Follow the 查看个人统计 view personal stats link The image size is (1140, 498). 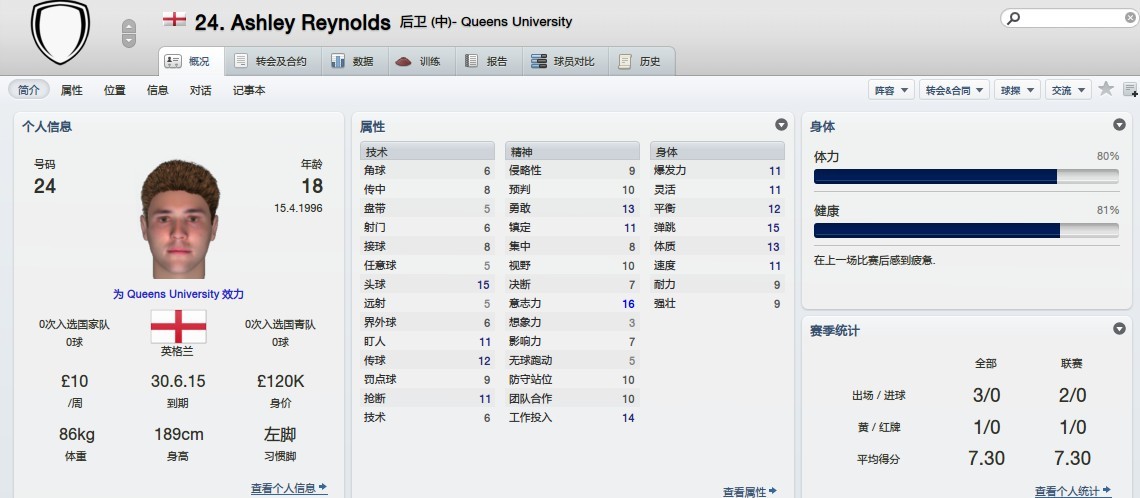[1072, 491]
